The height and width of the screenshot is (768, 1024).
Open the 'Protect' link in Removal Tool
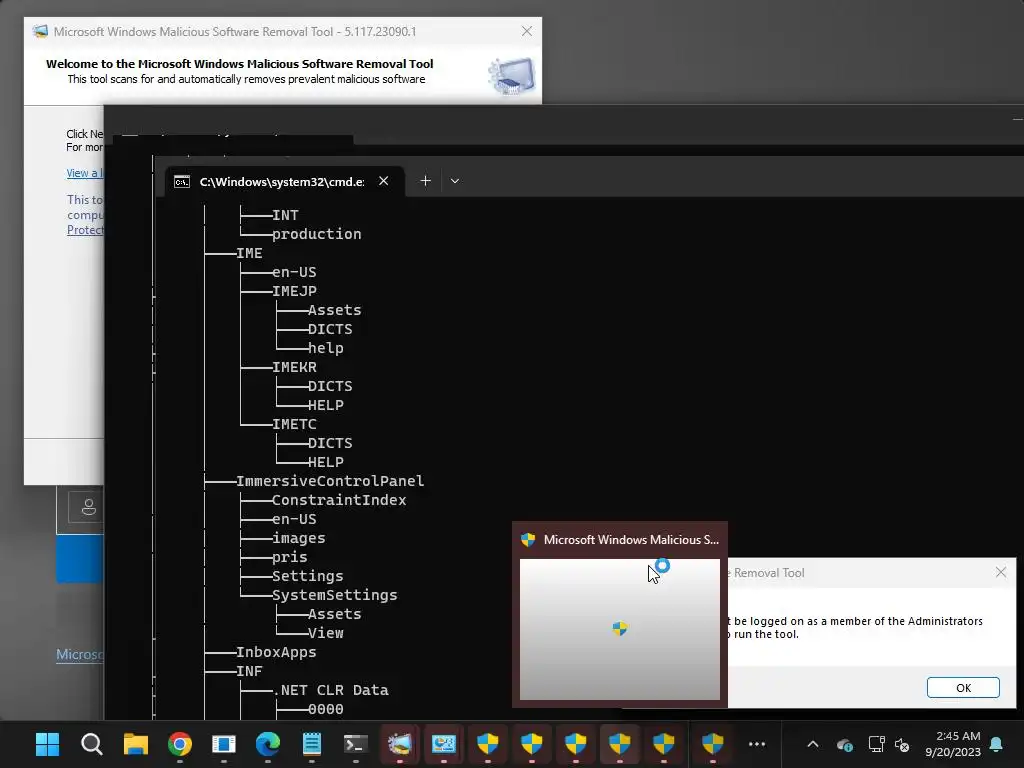click(x=85, y=230)
